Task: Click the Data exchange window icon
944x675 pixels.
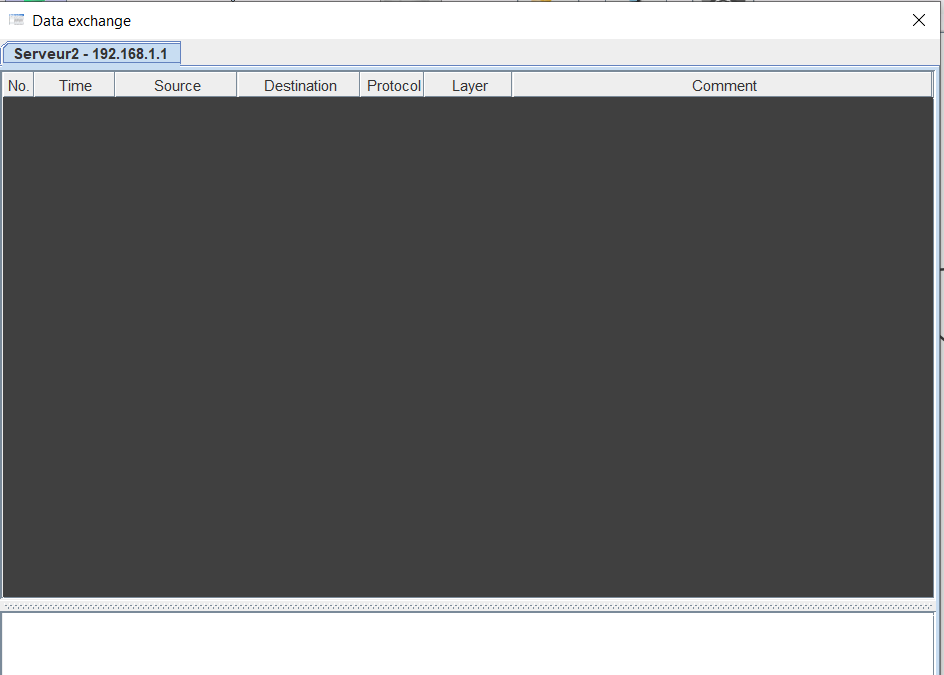Action: coord(16,20)
